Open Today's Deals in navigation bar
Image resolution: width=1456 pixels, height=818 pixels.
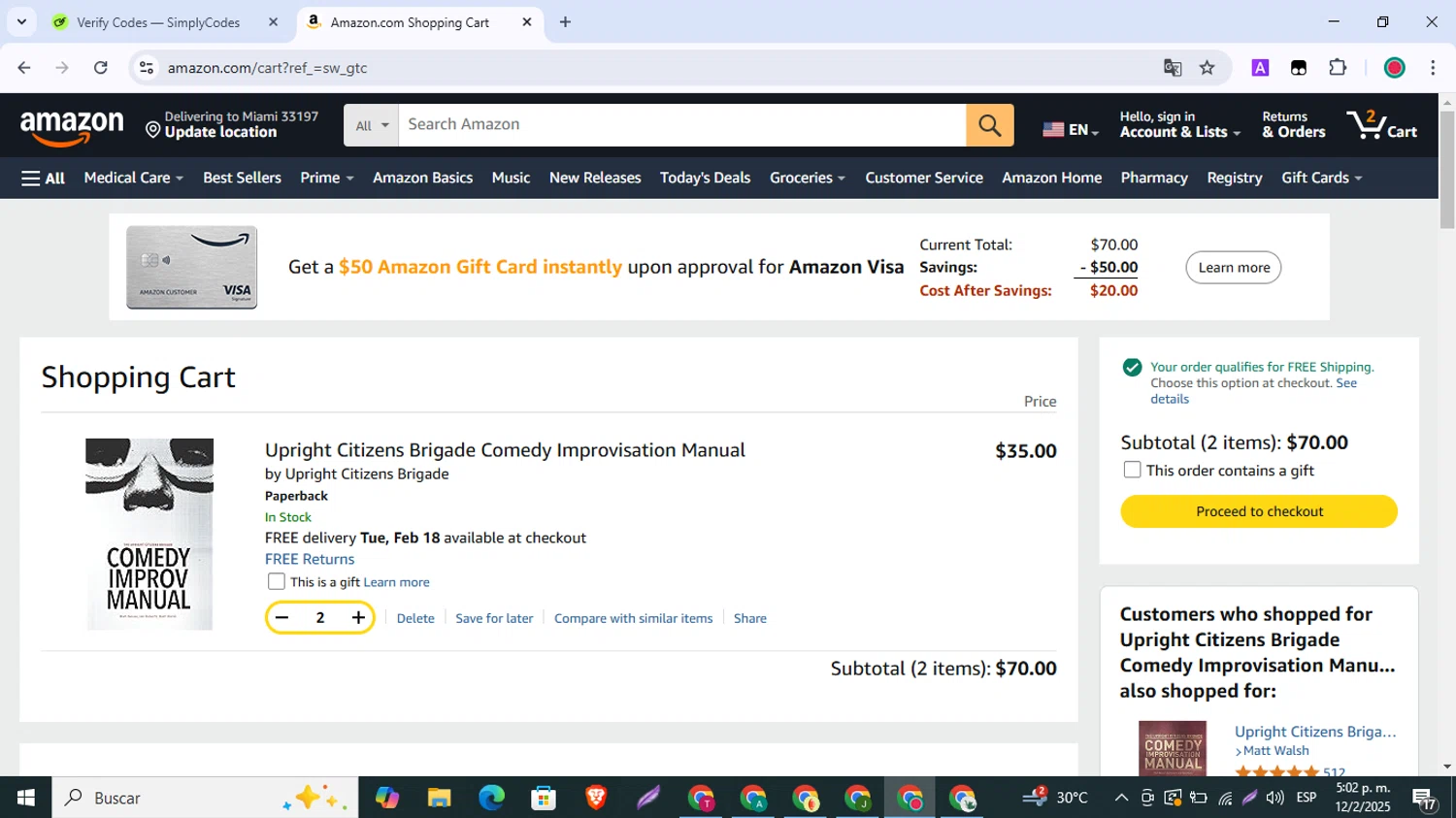[x=705, y=178]
